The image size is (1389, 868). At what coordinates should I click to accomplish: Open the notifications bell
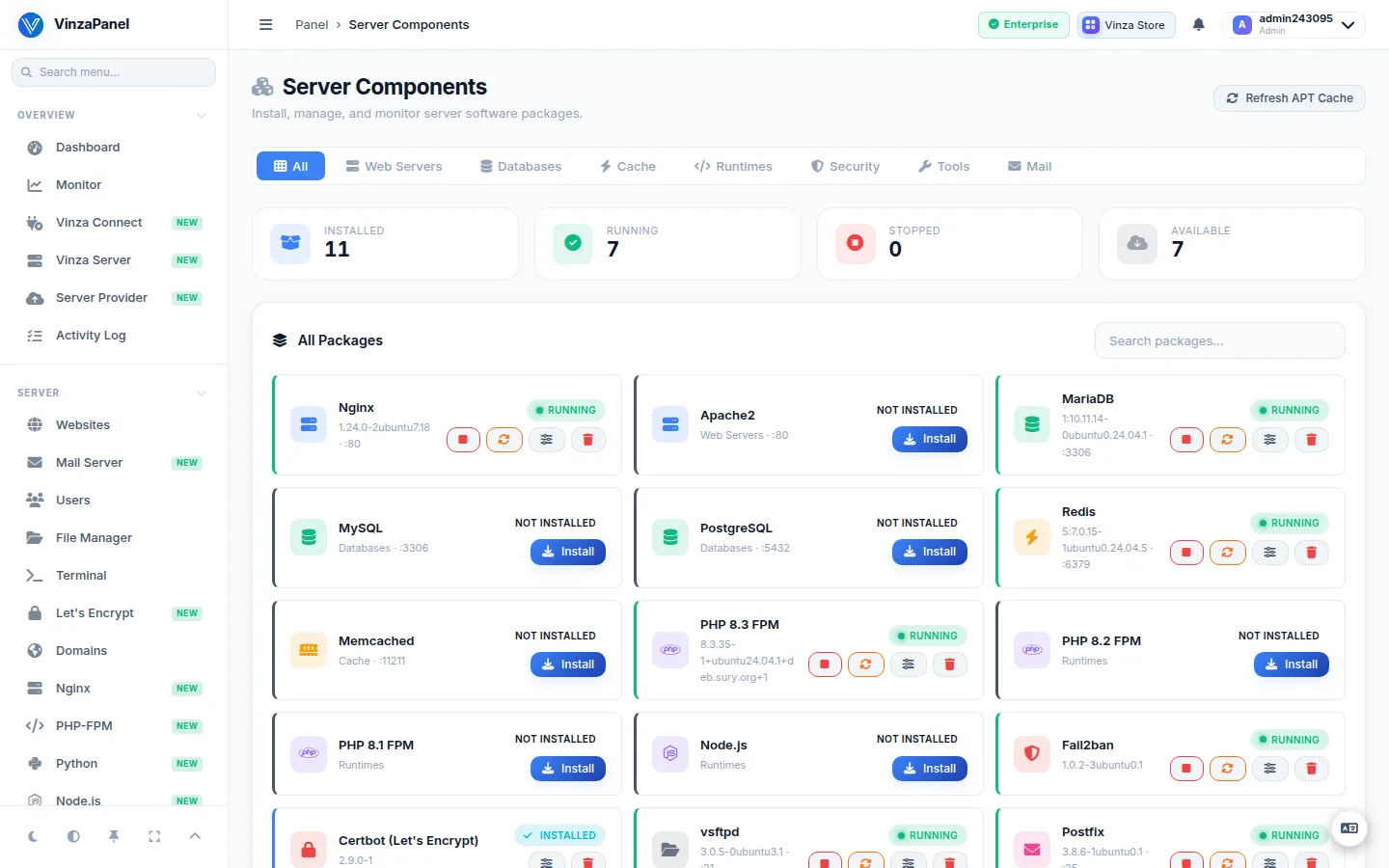click(x=1199, y=25)
